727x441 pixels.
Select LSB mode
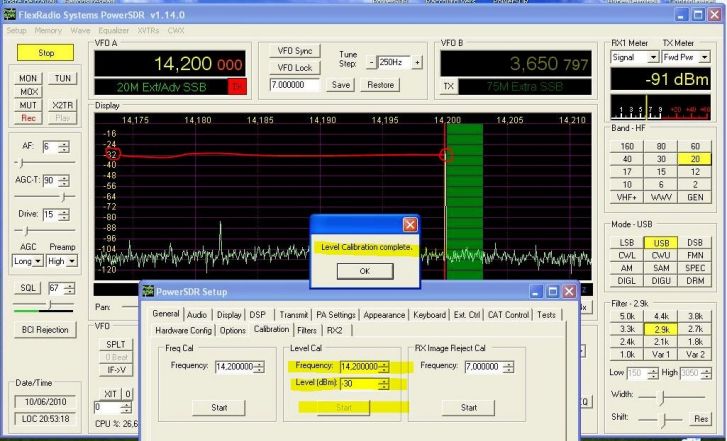[627, 243]
